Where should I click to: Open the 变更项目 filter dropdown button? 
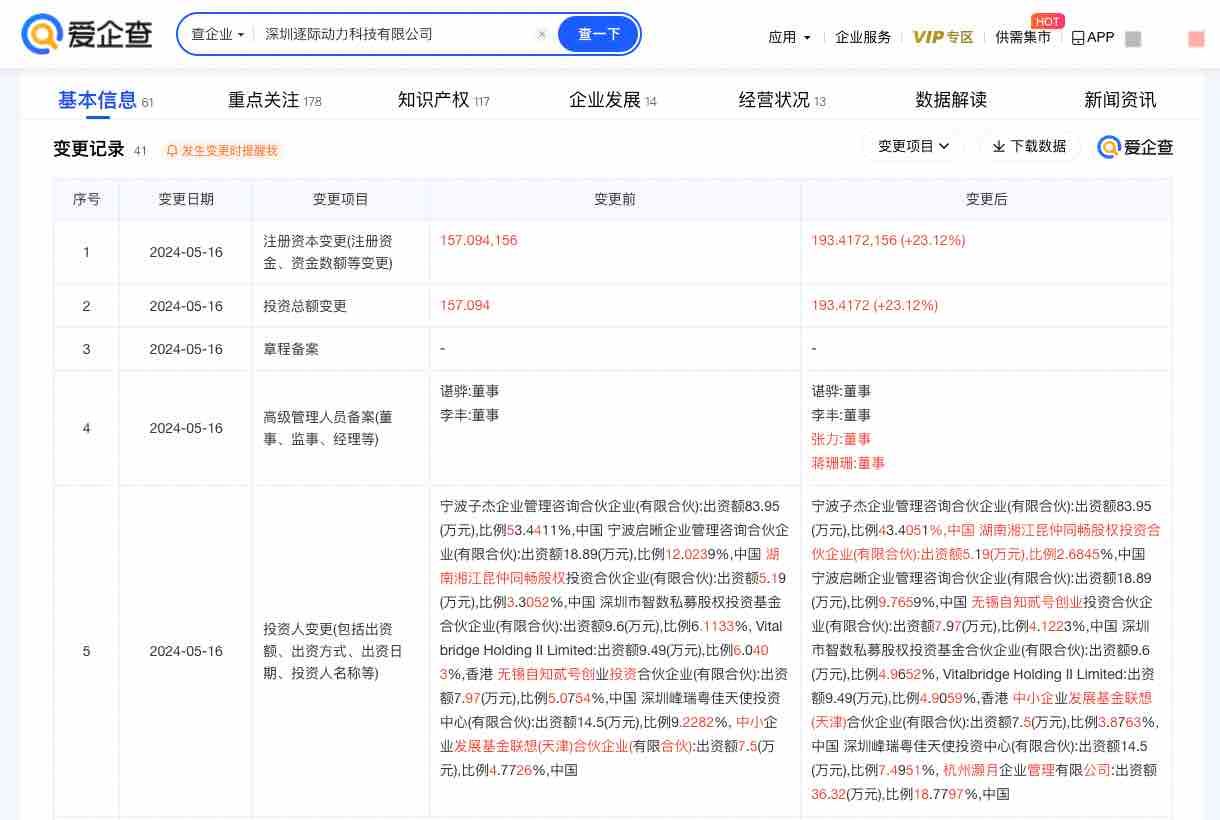pos(914,146)
